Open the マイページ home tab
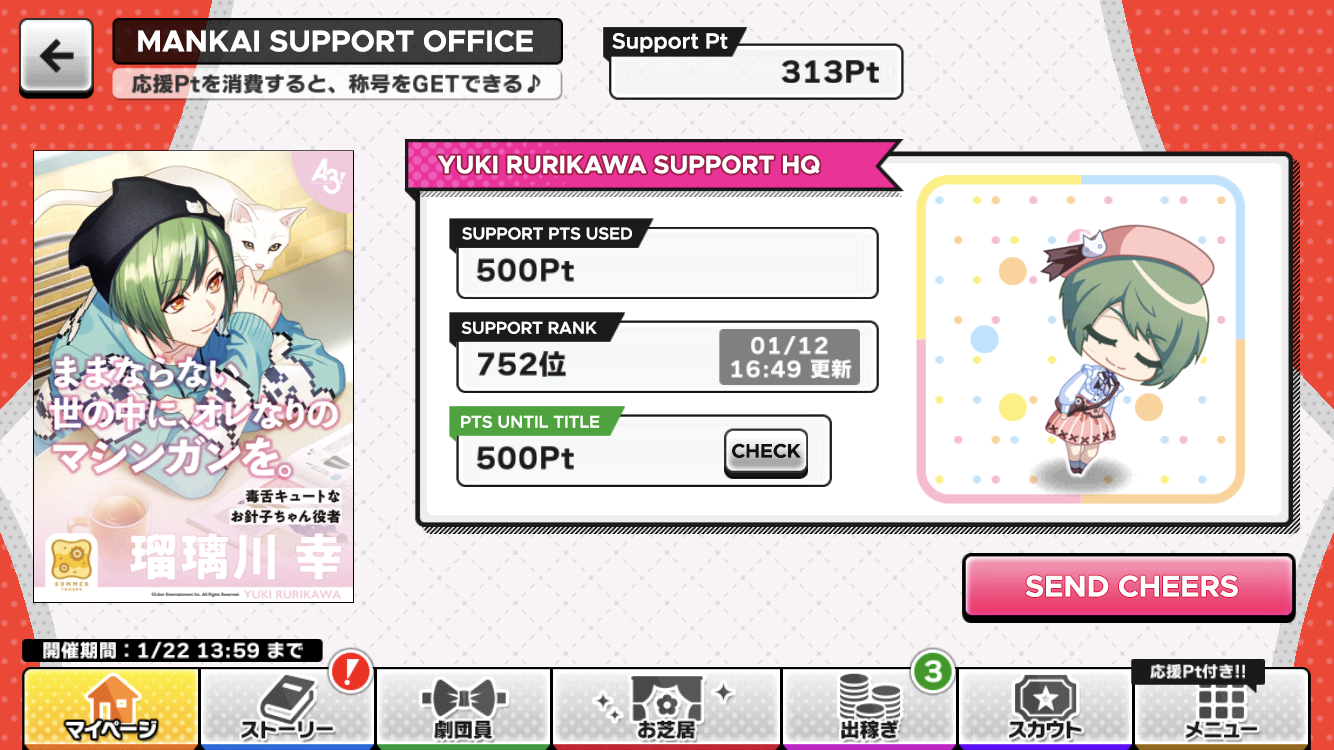 point(111,708)
